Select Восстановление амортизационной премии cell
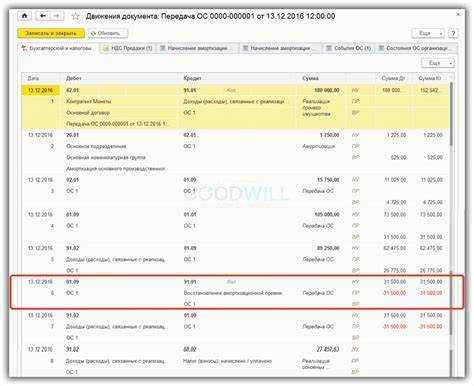The width and height of the screenshot is (474, 386). pyautogui.click(x=233, y=293)
